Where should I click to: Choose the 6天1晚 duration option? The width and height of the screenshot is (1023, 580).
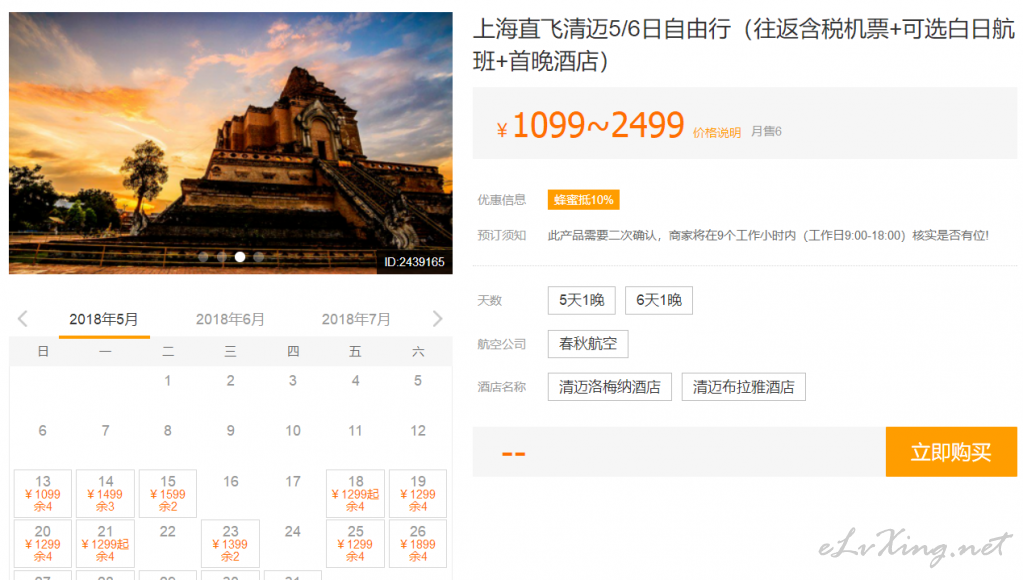659,300
